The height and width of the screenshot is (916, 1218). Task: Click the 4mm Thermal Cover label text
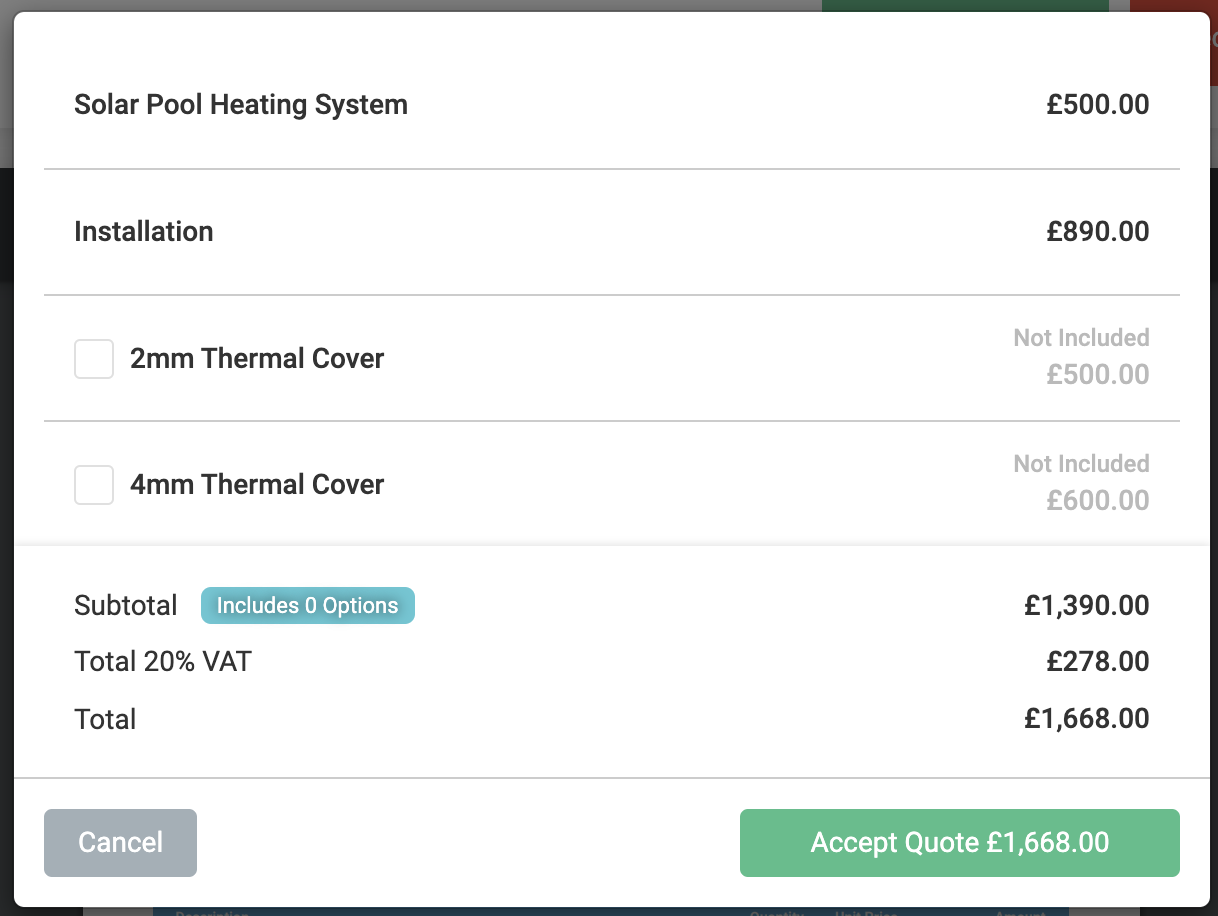pyautogui.click(x=257, y=485)
